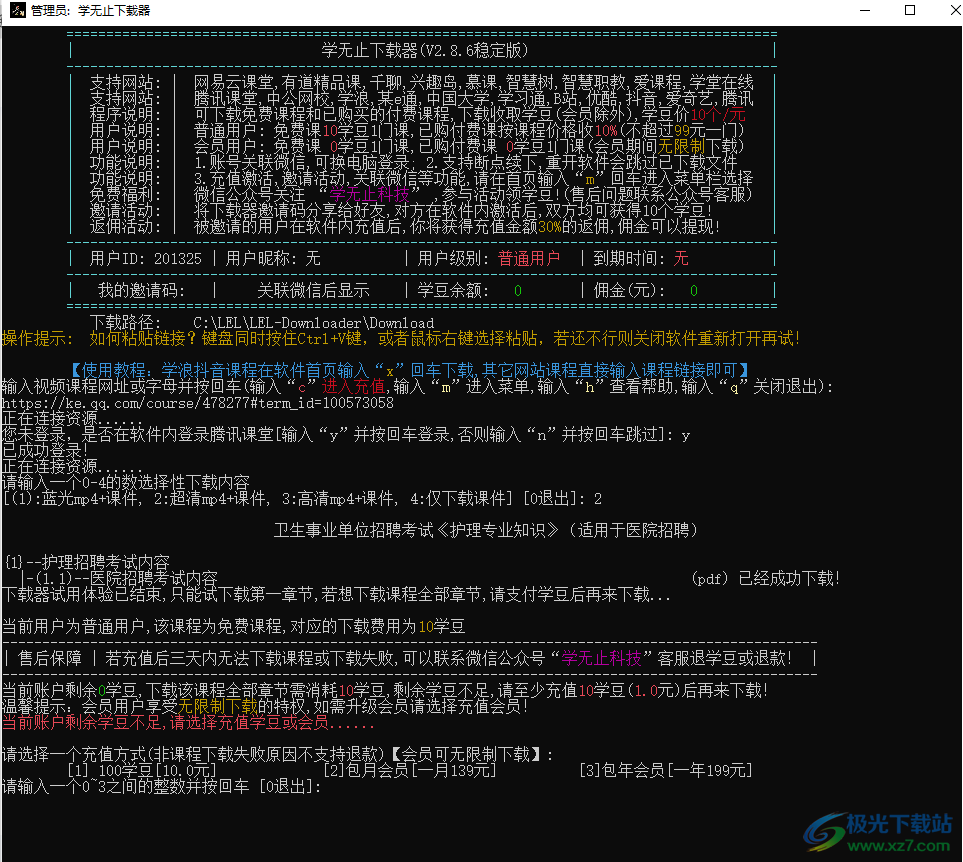This screenshot has width=963, height=862.
Task: Click the user level text 普通用户
Action: tap(529, 258)
